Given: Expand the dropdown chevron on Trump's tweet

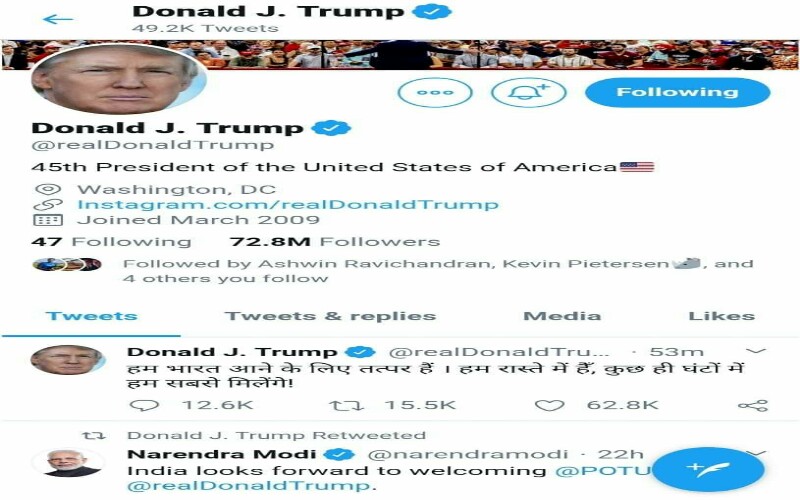Looking at the screenshot, I should (756, 351).
